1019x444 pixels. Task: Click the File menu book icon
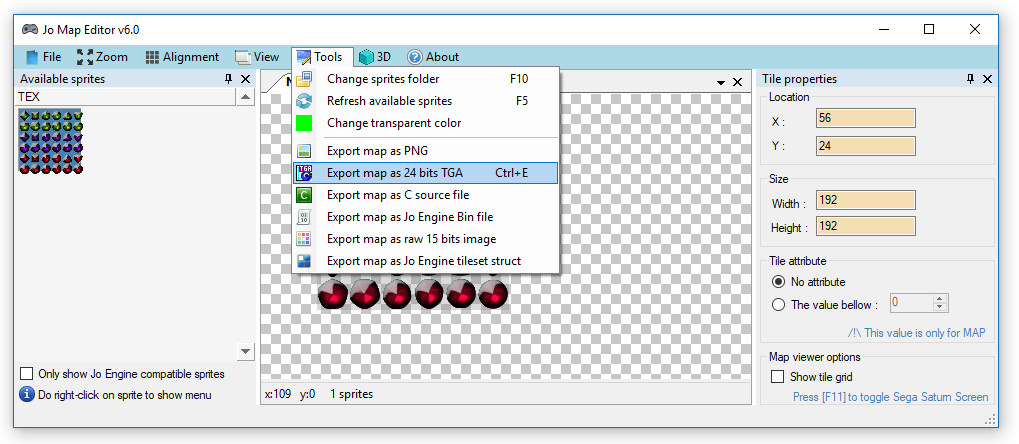[x=32, y=57]
